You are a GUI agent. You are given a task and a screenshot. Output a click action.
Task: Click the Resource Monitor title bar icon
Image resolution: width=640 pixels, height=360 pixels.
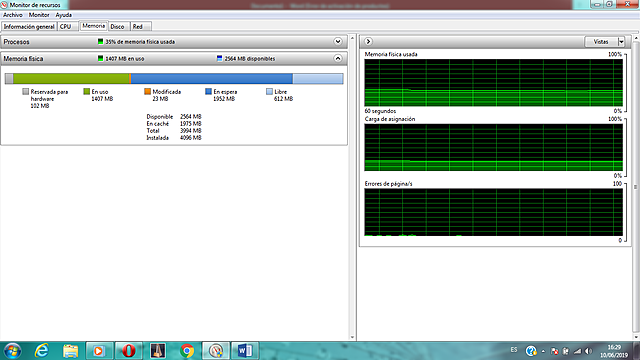pyautogui.click(x=4, y=5)
